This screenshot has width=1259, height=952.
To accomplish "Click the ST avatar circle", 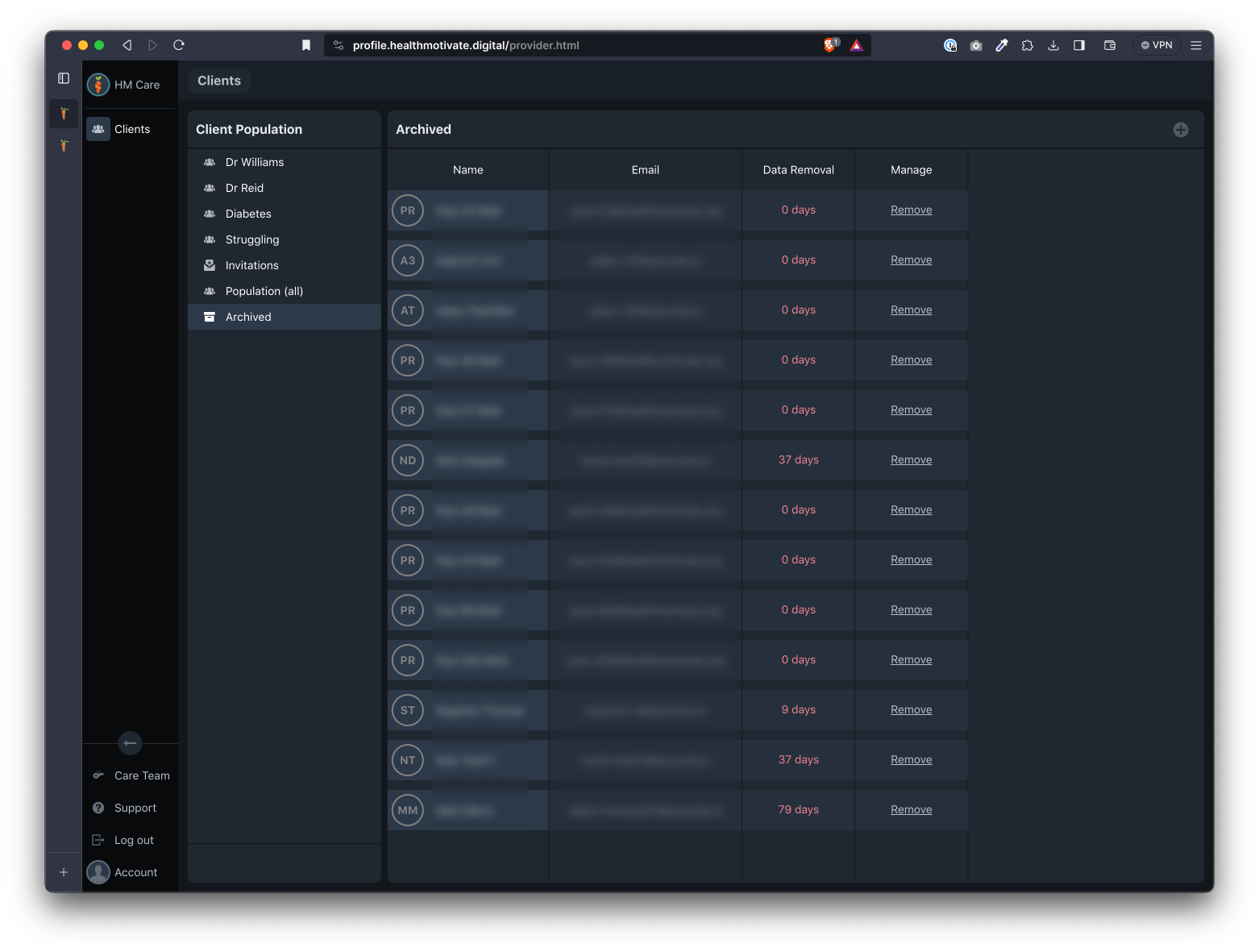I will coord(408,710).
